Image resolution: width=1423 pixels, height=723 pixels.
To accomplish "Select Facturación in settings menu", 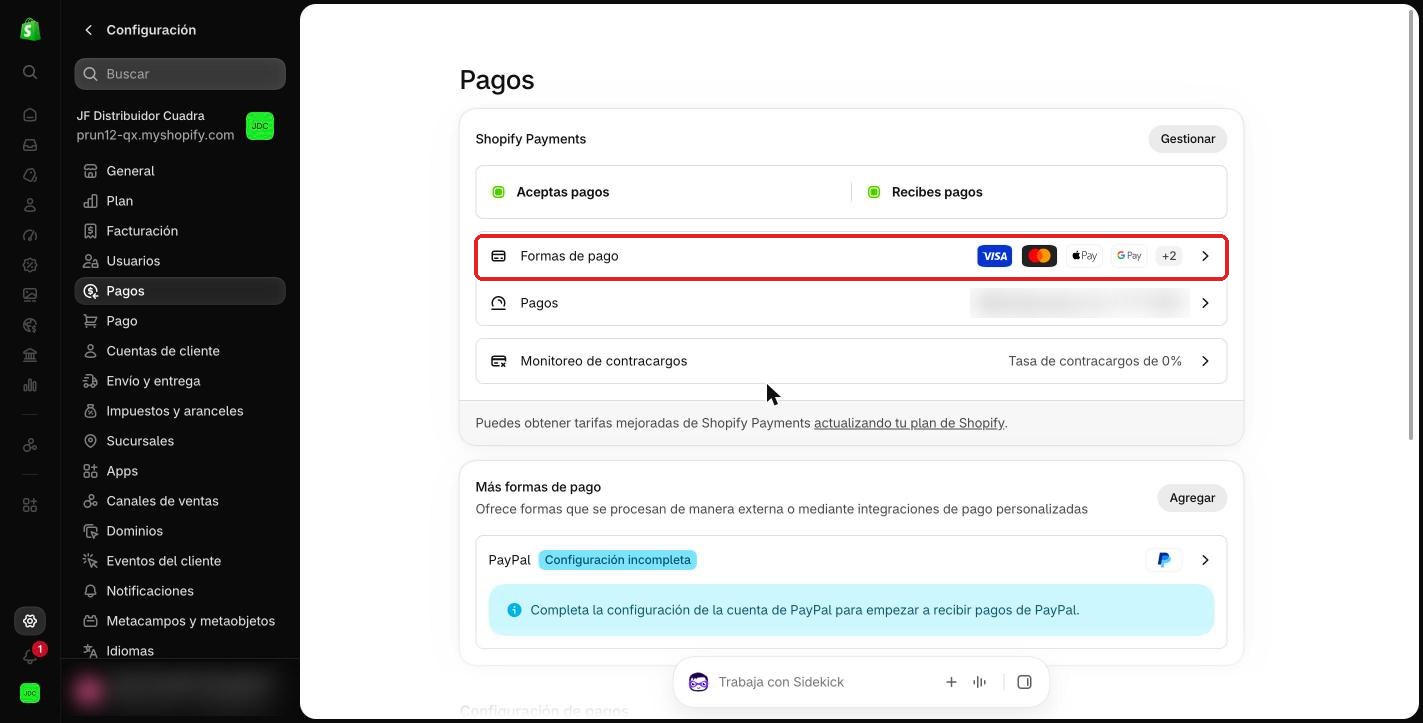I will pos(180,231).
